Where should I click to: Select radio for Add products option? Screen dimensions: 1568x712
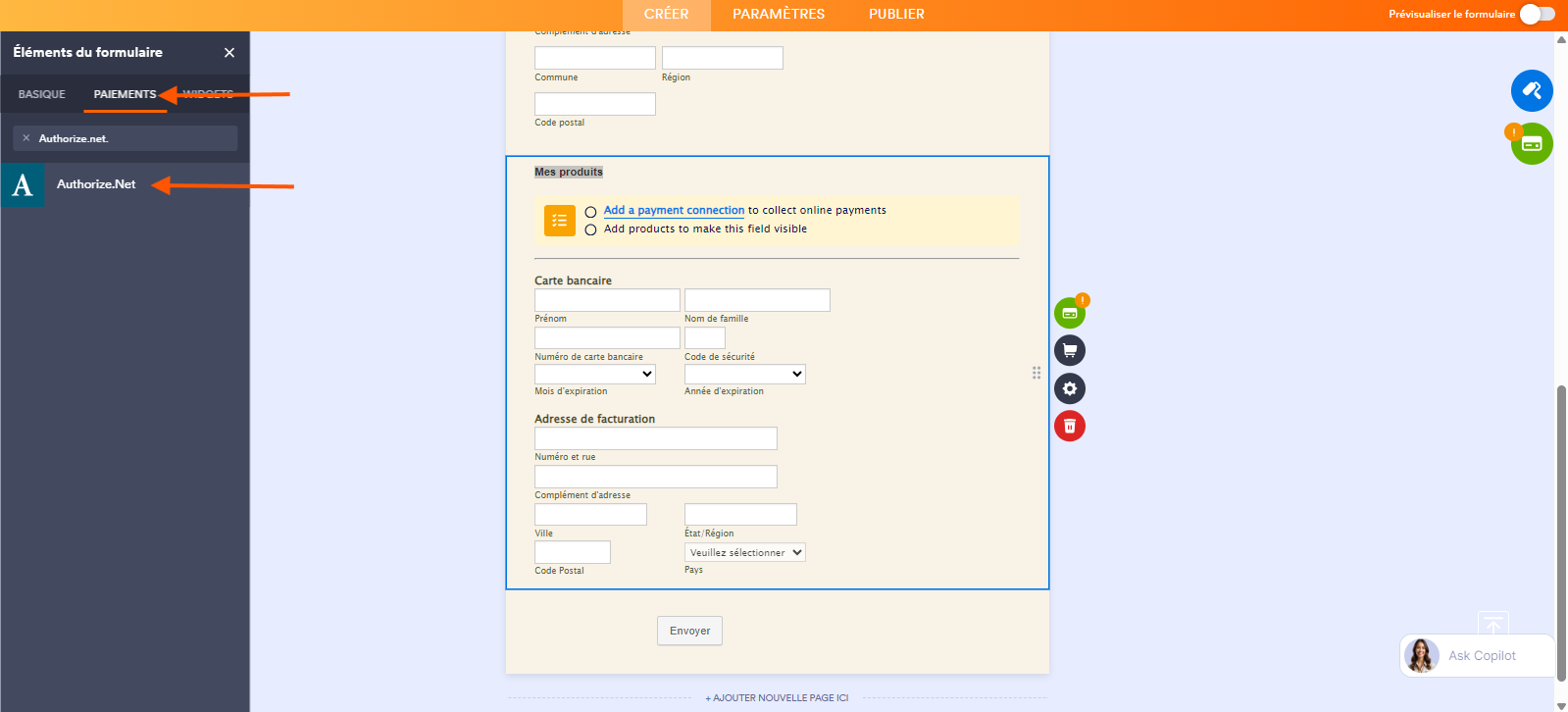tap(590, 229)
